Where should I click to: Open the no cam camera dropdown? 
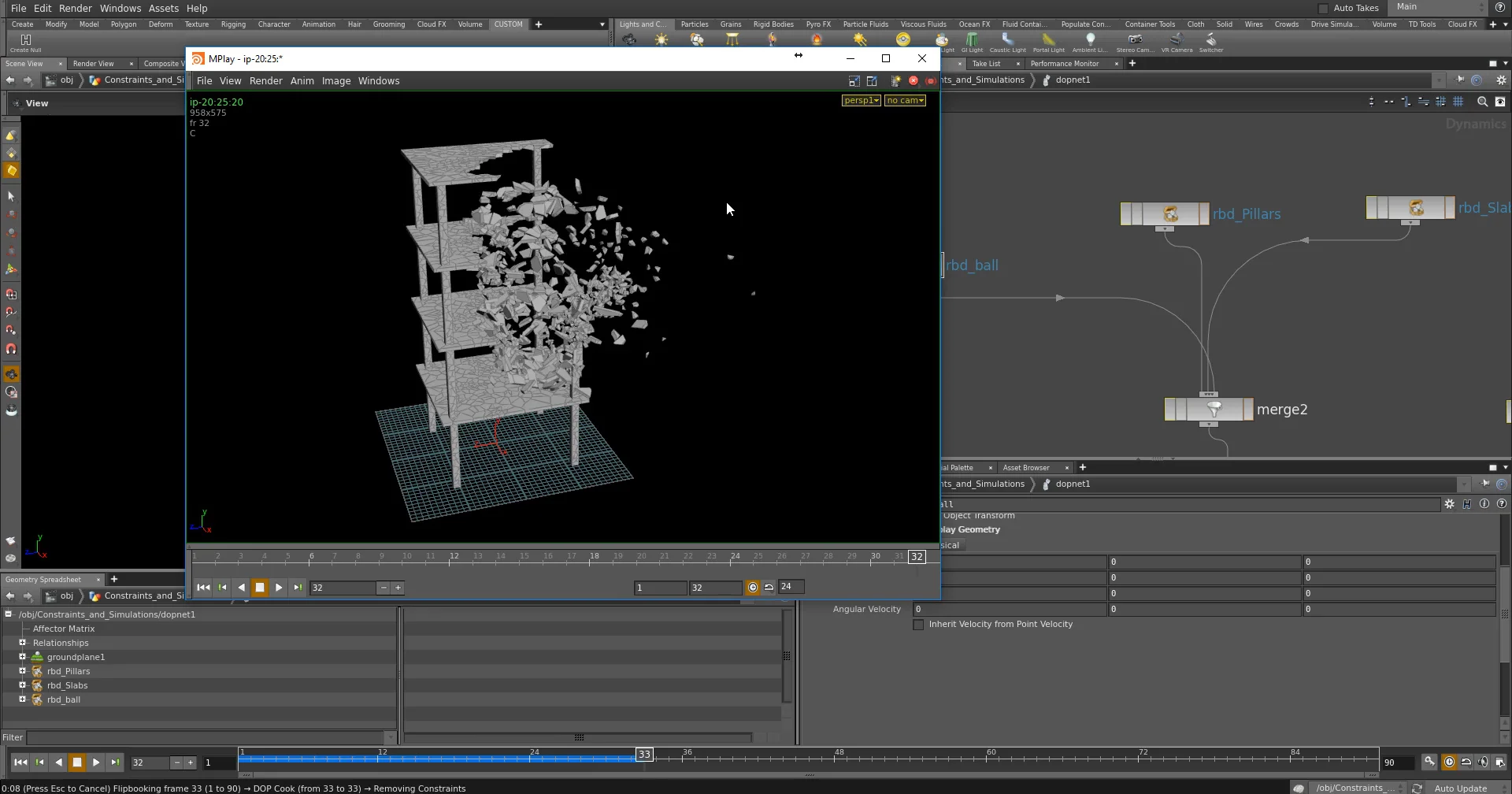pos(904,101)
